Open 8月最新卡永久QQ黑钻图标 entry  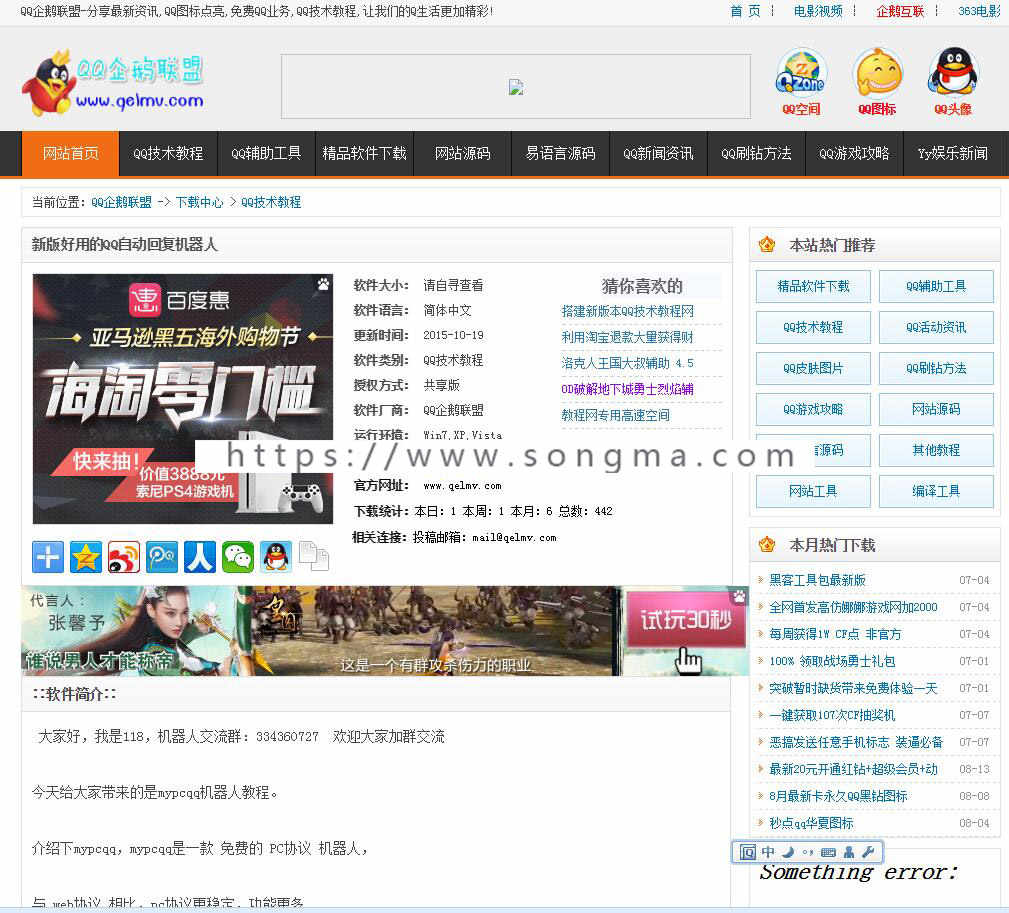pos(838,796)
